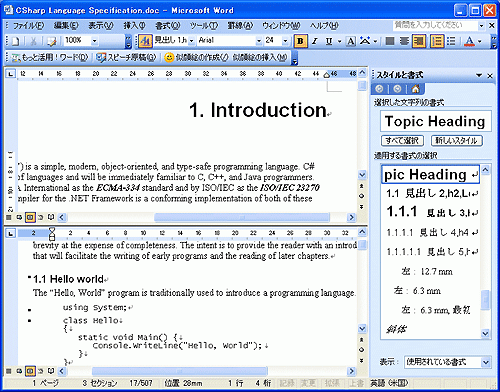Click the Format Painter brush icon

click(x=51, y=41)
